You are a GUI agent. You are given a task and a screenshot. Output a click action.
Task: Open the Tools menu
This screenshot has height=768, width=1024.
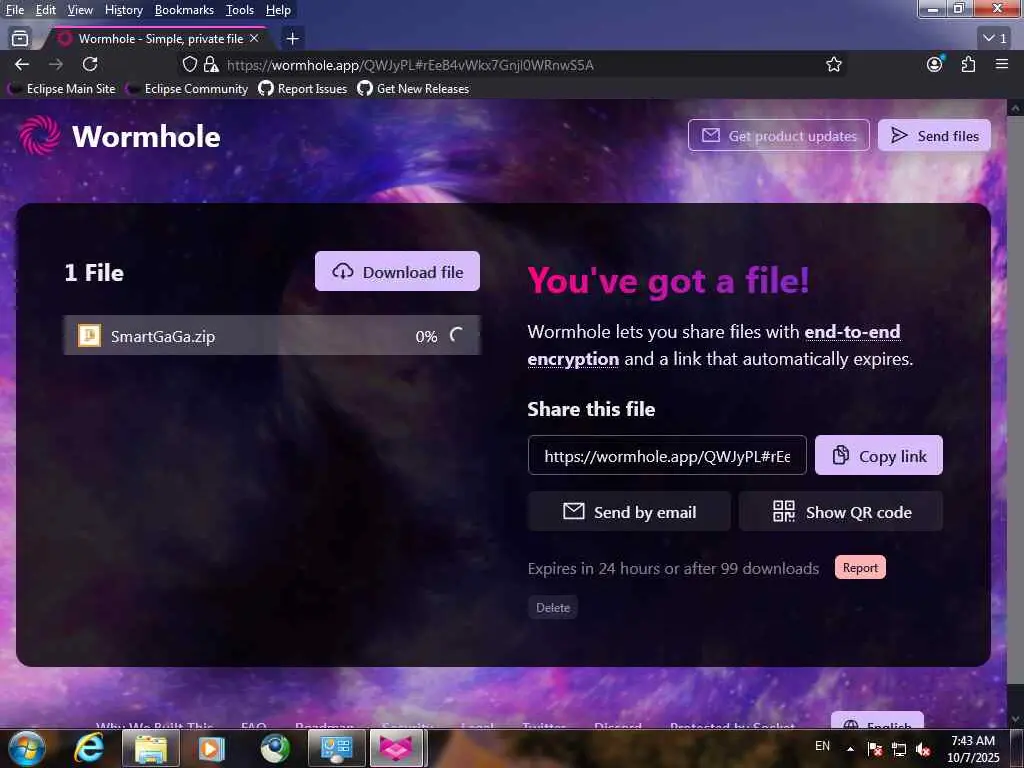click(x=239, y=10)
